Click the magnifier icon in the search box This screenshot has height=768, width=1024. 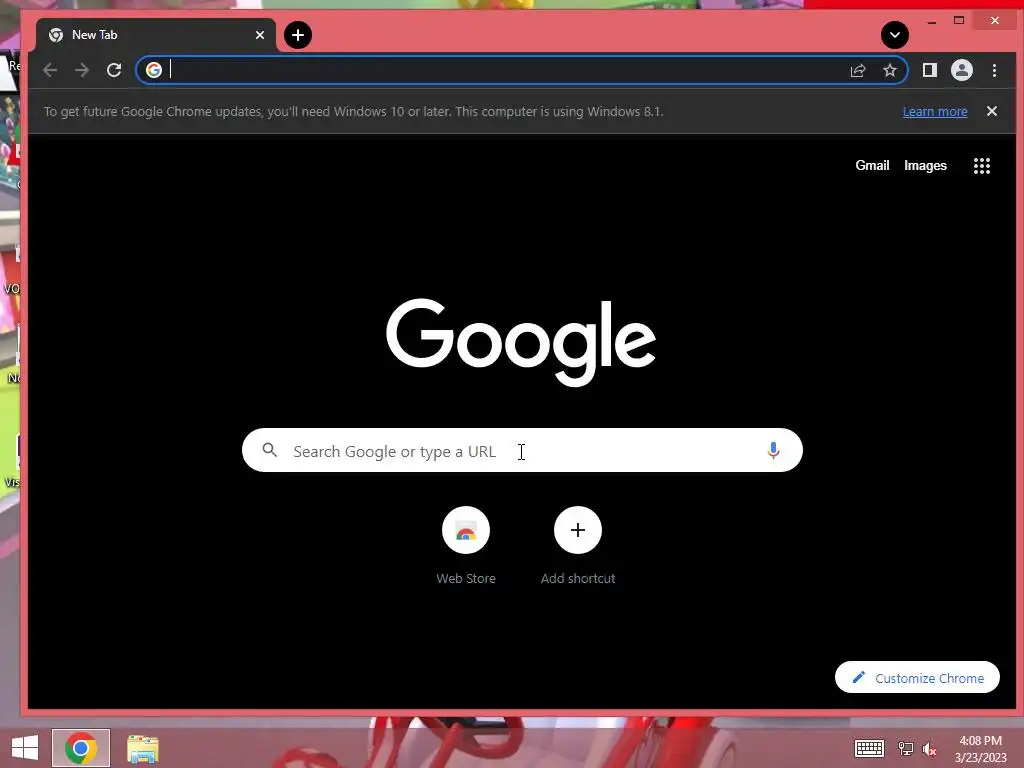(x=270, y=450)
